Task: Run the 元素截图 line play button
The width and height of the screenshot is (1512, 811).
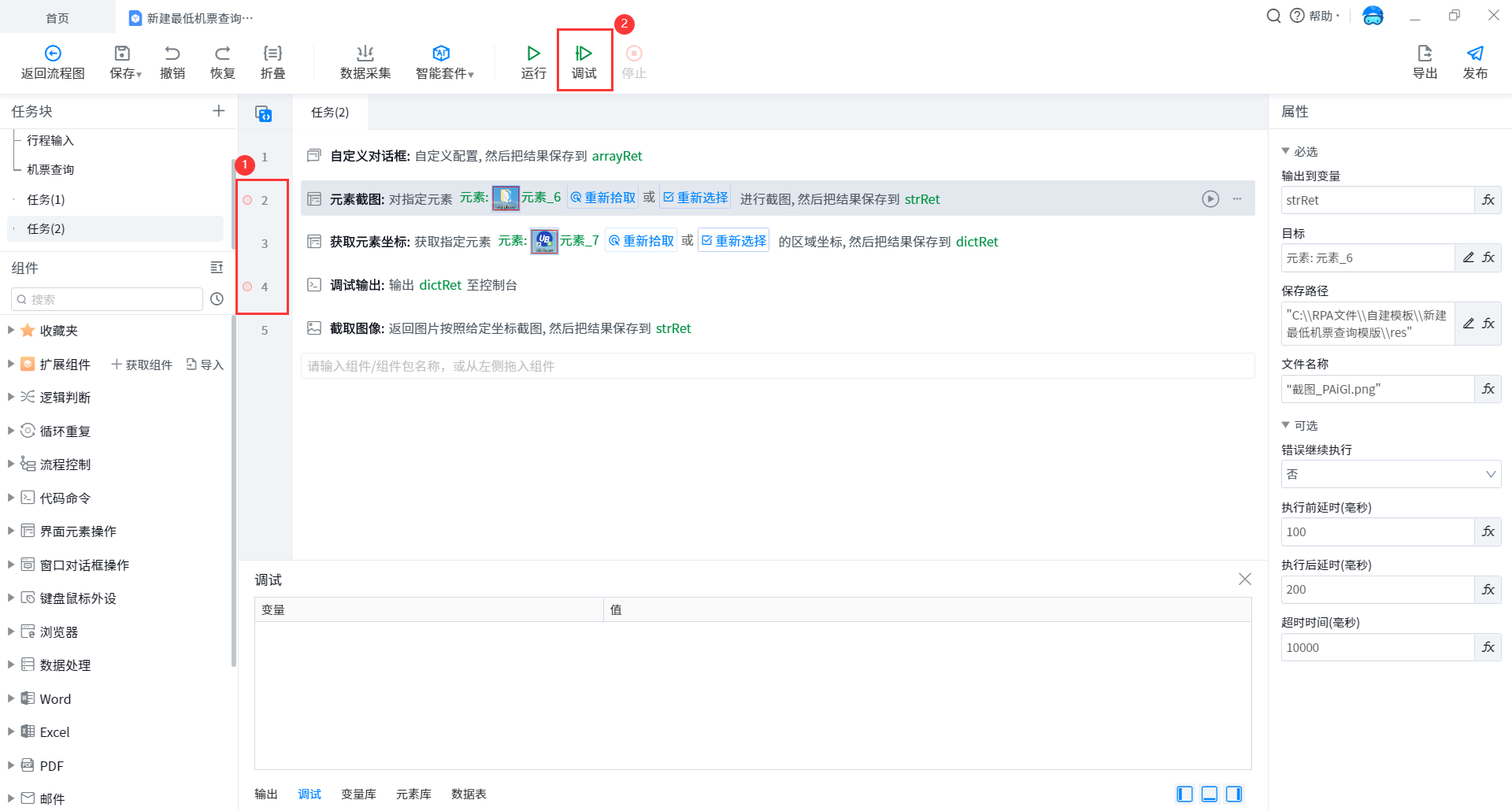Action: click(x=1210, y=199)
